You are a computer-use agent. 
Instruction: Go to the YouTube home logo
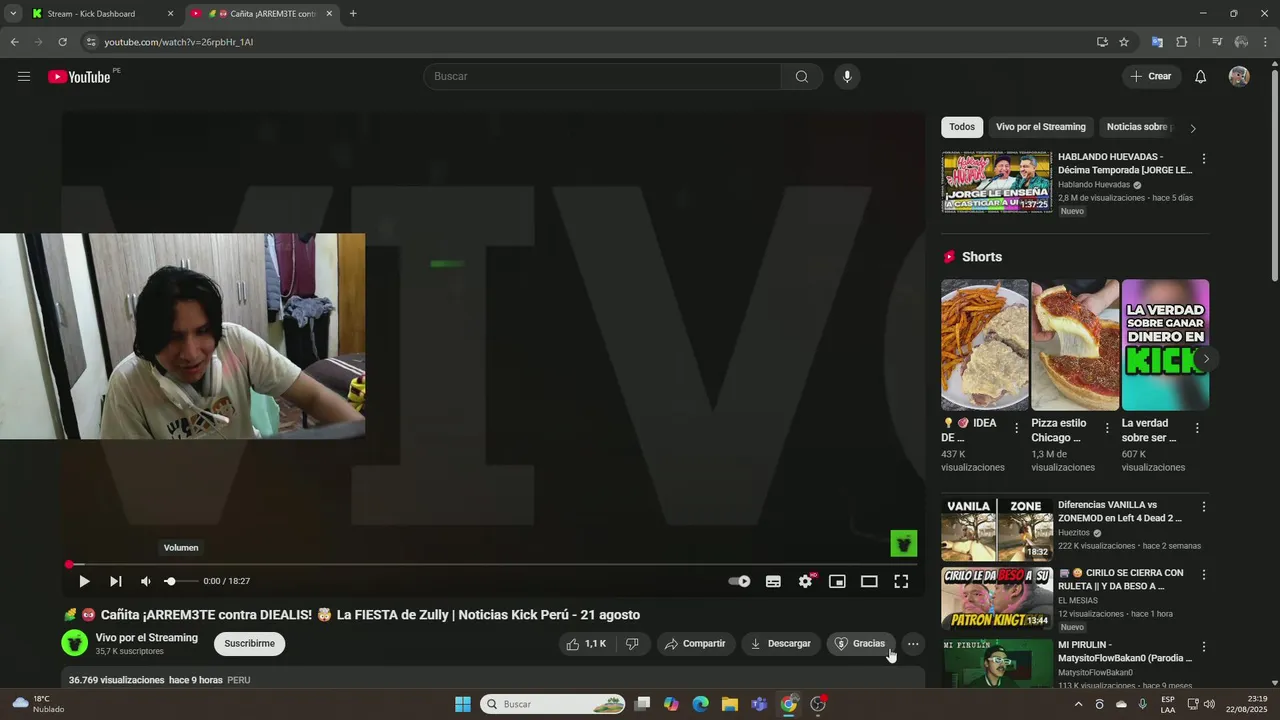(79, 77)
